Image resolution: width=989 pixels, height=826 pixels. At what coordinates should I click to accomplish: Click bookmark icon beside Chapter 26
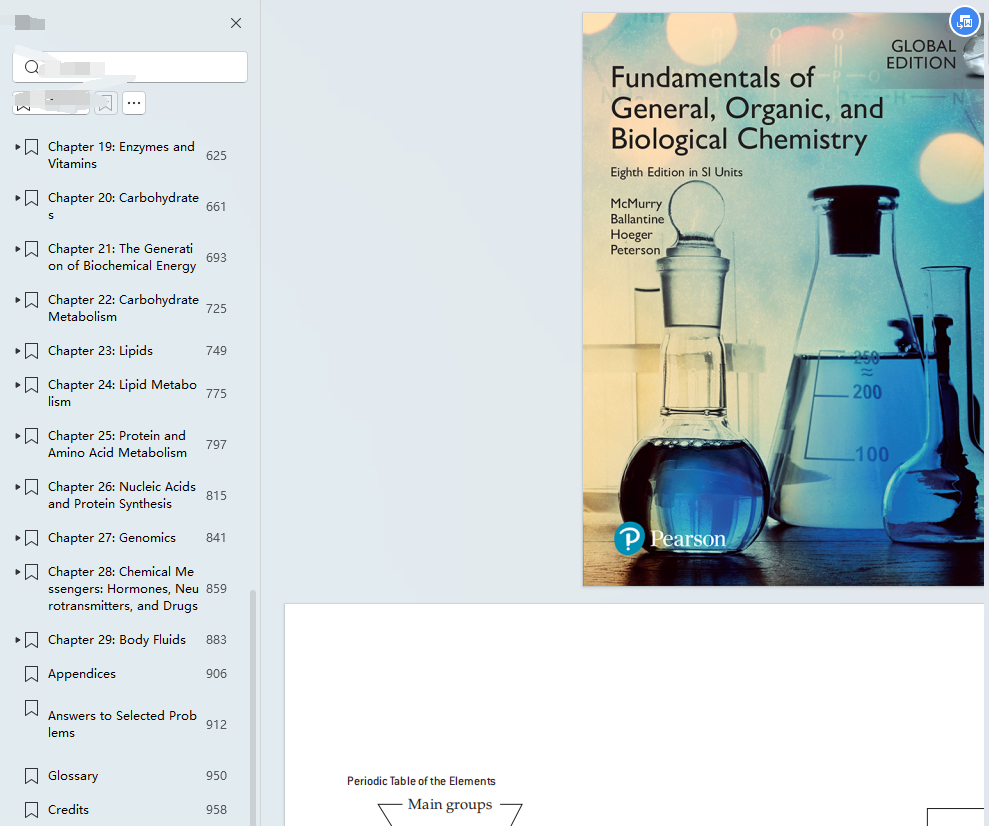[32, 488]
